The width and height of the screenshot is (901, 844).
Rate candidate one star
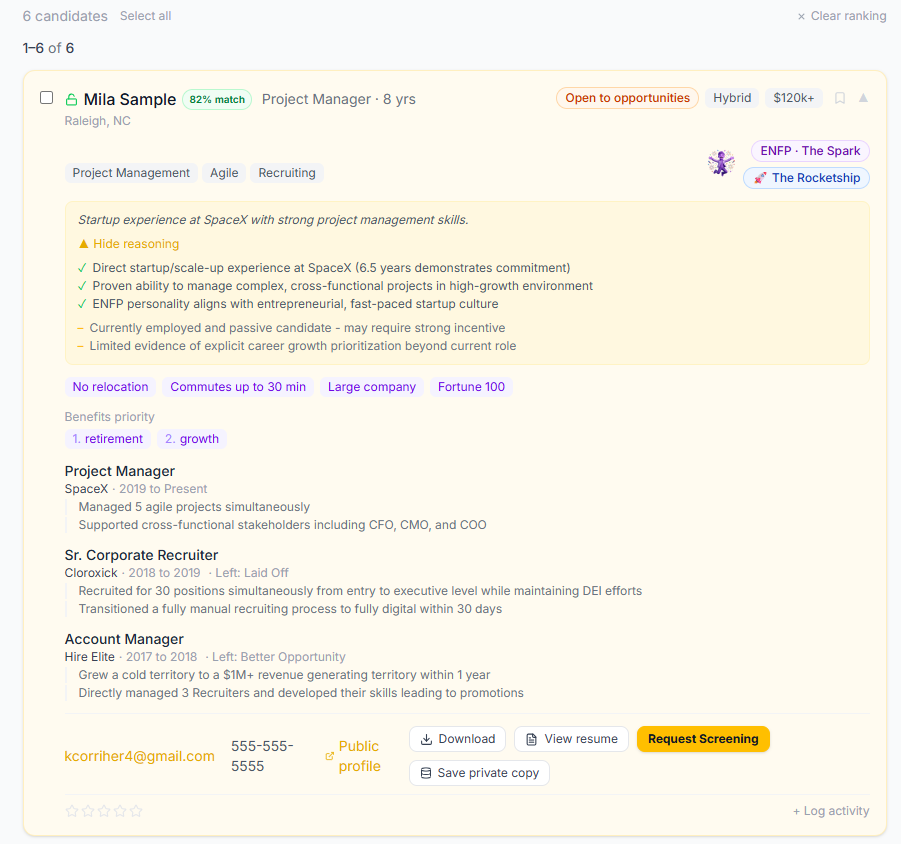(72, 811)
